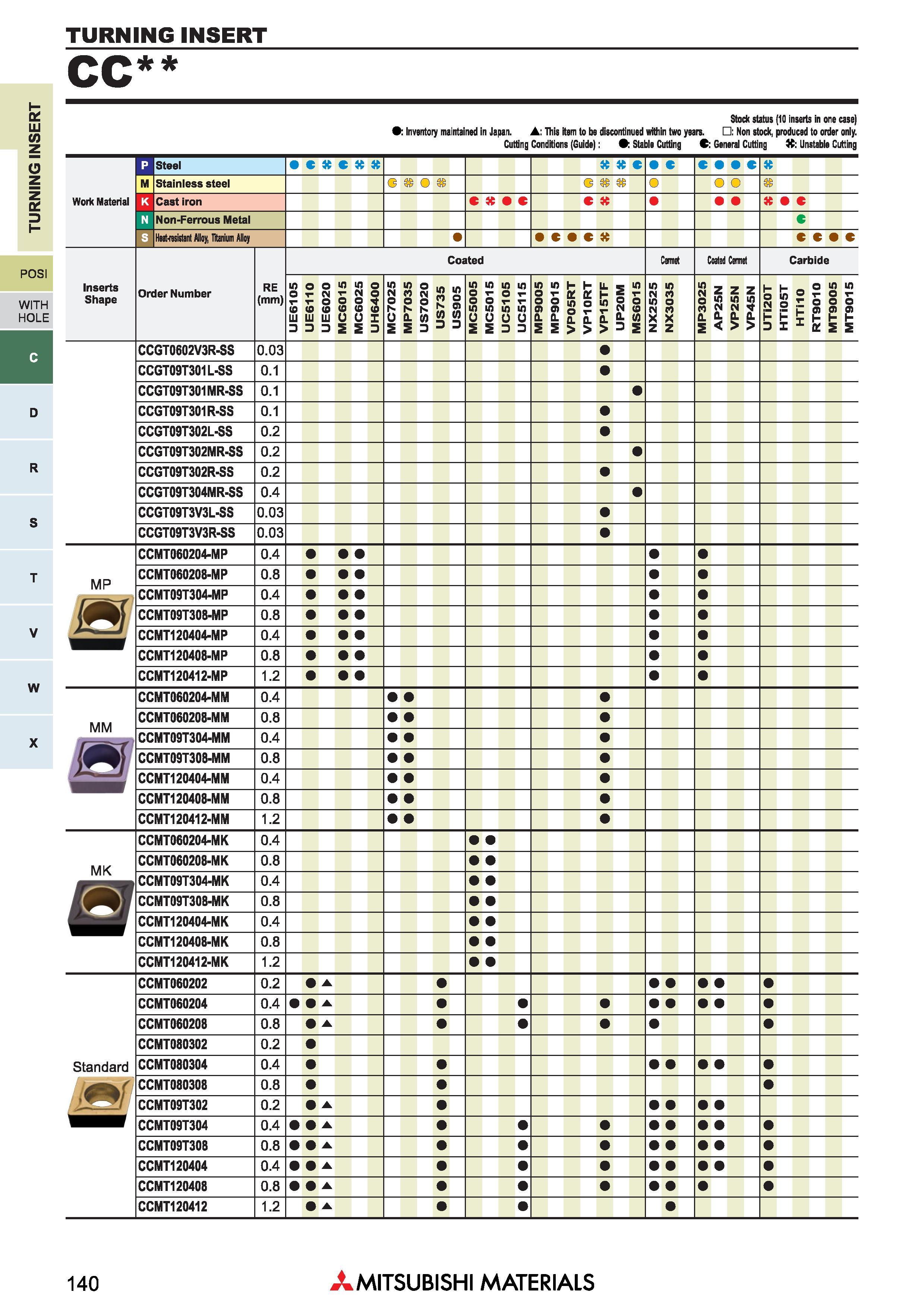Screen dimensions: 924x1308
Task: Click order number CCMT09T302
Action: pyautogui.click(x=173, y=1105)
